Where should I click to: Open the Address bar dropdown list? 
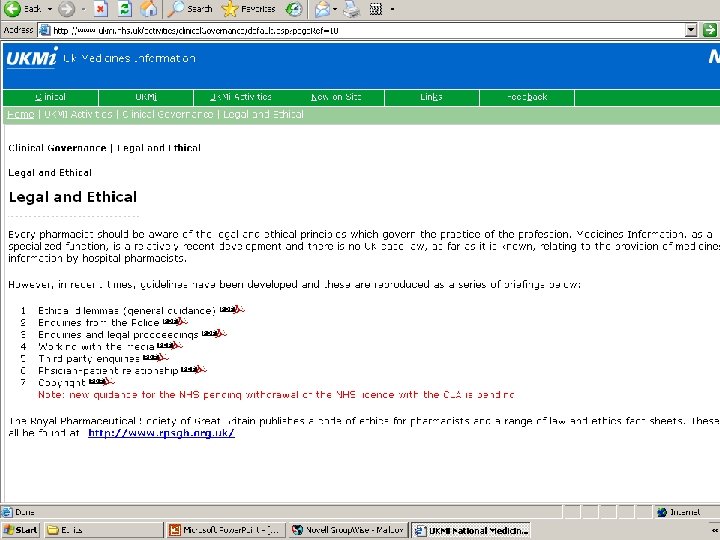[691, 30]
